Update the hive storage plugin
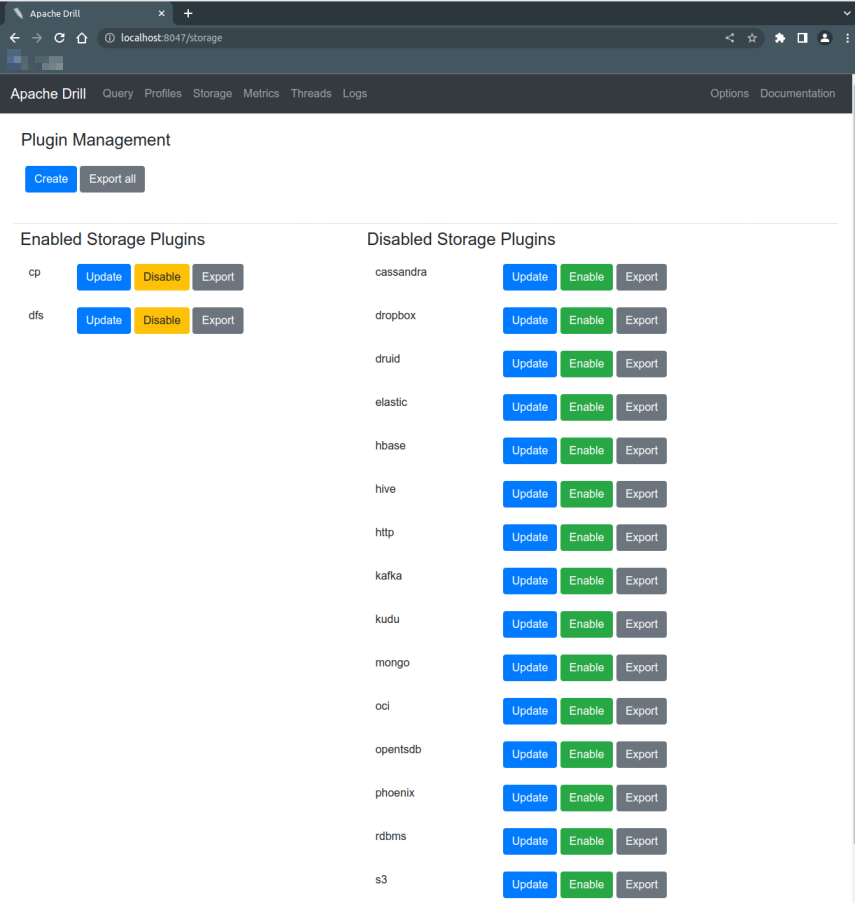855x903 pixels. click(x=529, y=494)
